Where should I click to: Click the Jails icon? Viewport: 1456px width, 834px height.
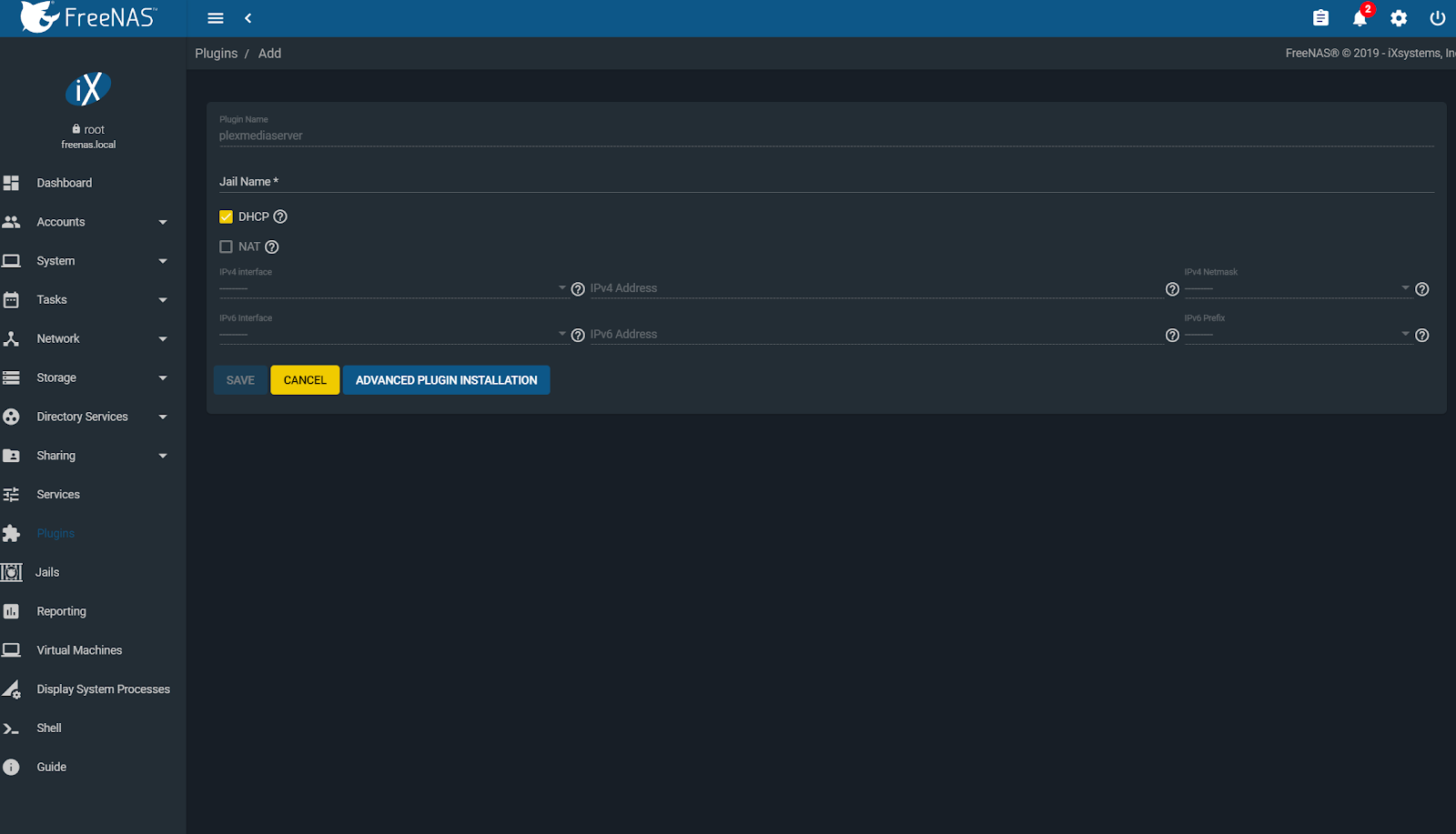[11, 572]
